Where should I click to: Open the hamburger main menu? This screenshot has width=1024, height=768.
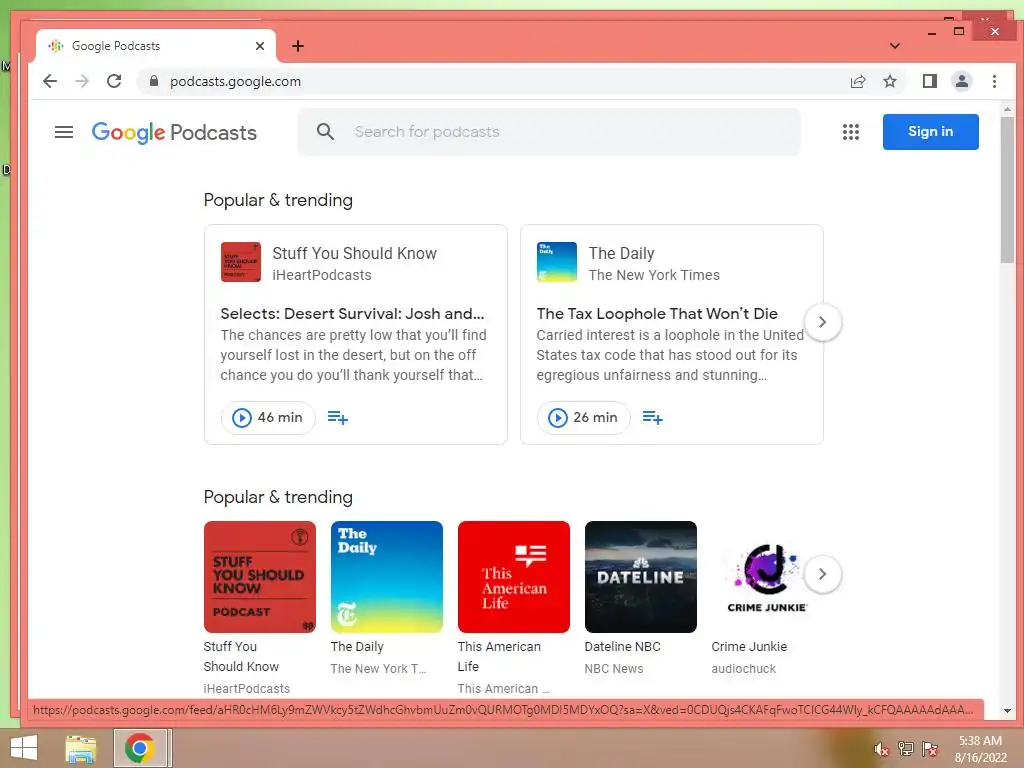pos(63,132)
